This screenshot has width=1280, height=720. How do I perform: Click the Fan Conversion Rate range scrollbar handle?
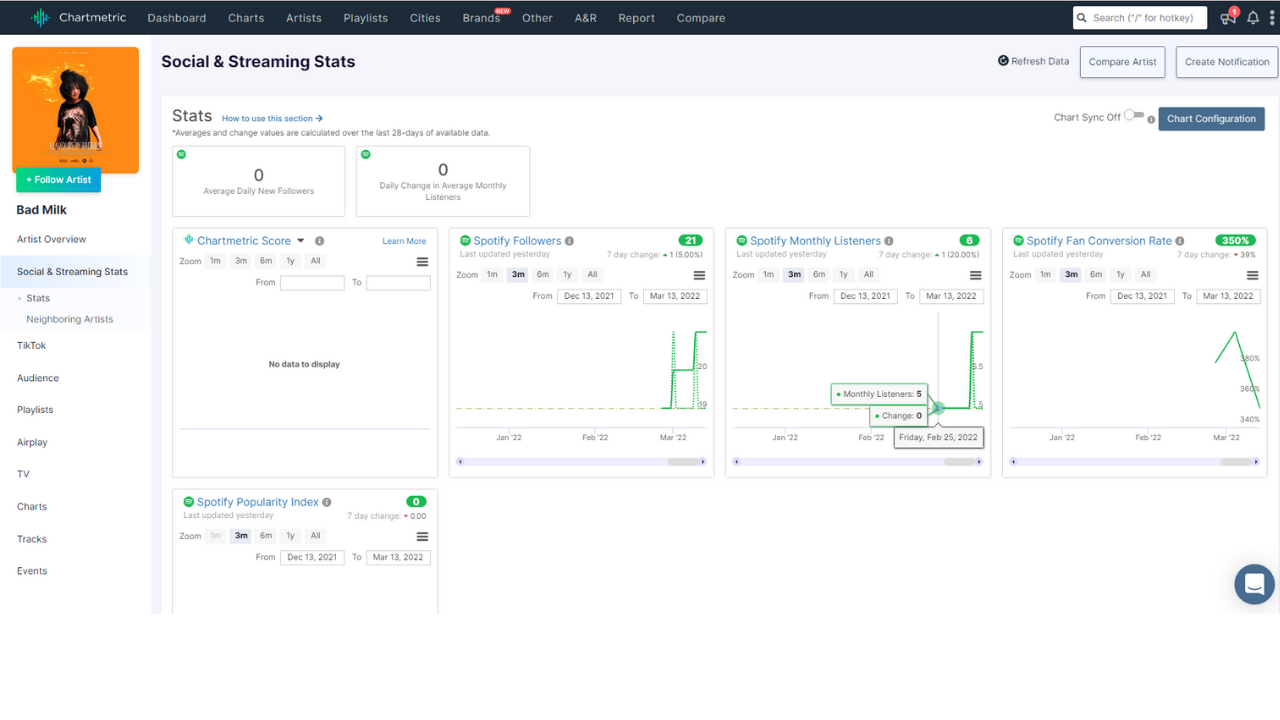(x=1236, y=462)
